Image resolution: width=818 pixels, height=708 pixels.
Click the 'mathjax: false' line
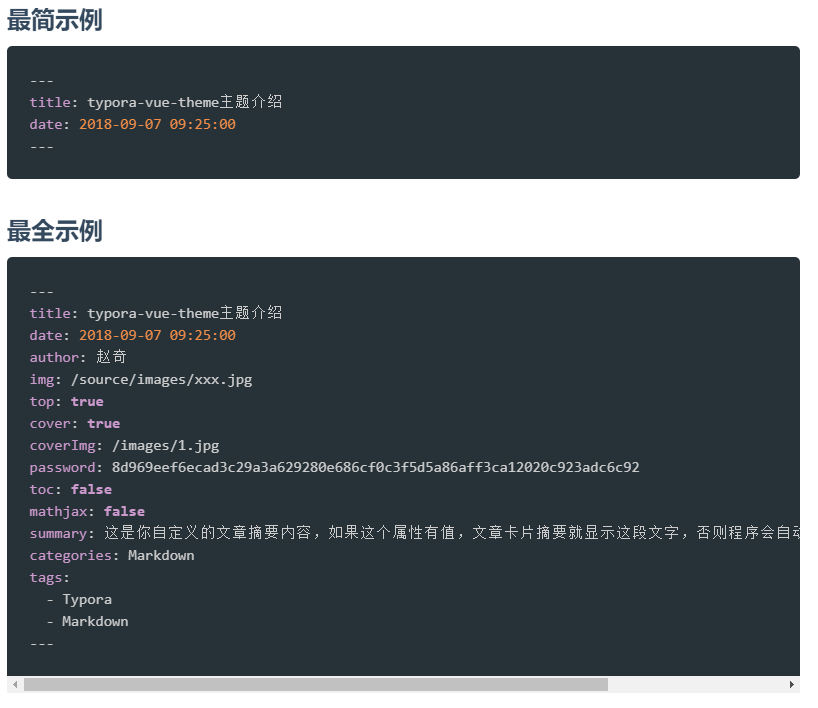tap(87, 511)
